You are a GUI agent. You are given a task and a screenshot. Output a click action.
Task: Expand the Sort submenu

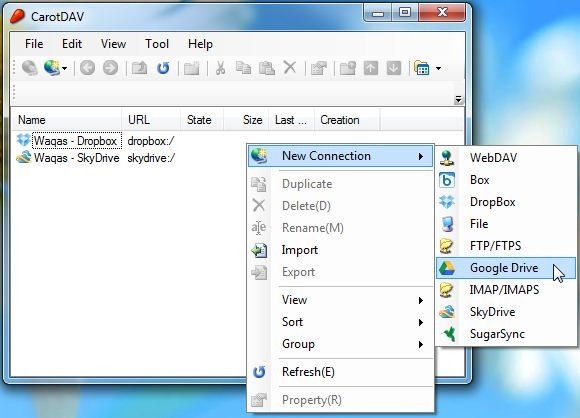(340, 322)
